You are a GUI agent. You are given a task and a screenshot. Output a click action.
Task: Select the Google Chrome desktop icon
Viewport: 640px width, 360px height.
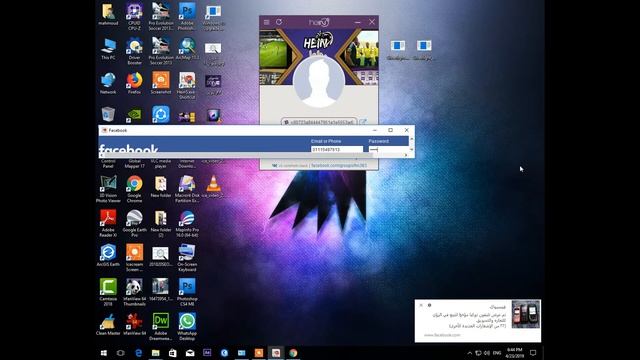(134, 189)
